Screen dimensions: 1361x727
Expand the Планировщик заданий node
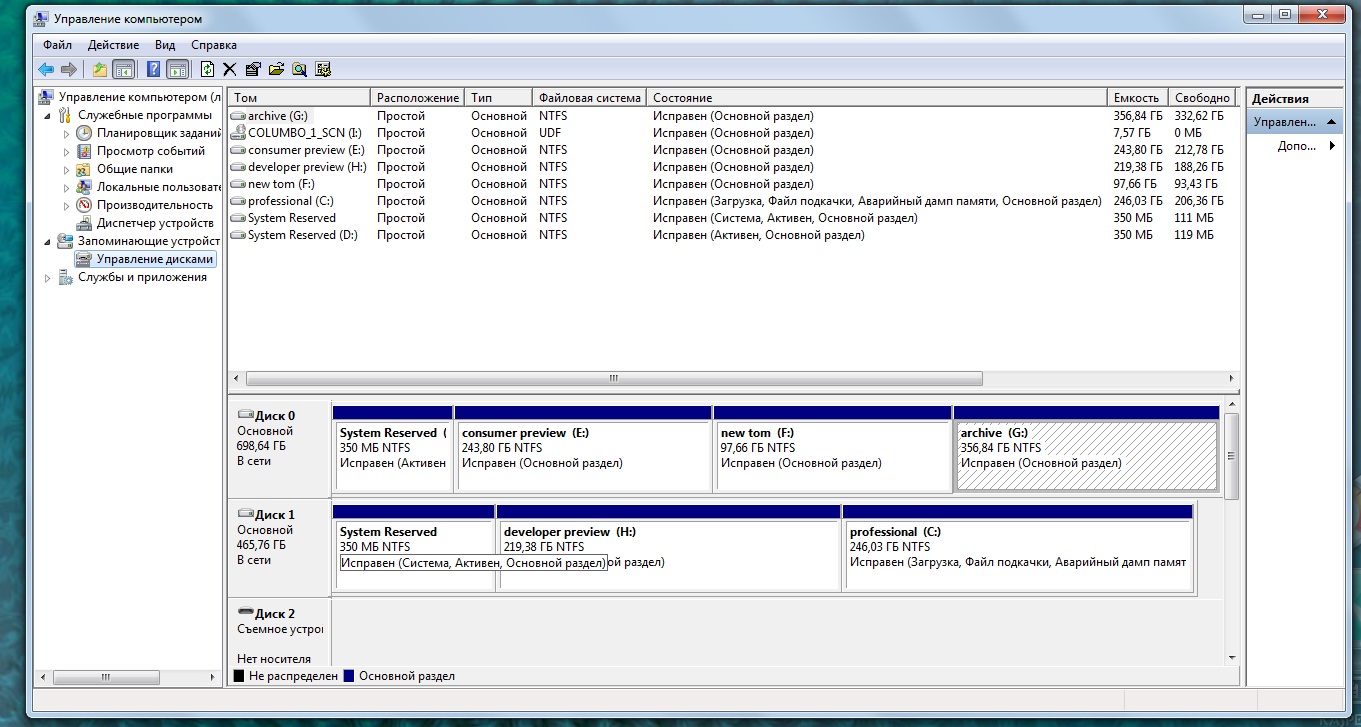(x=67, y=133)
